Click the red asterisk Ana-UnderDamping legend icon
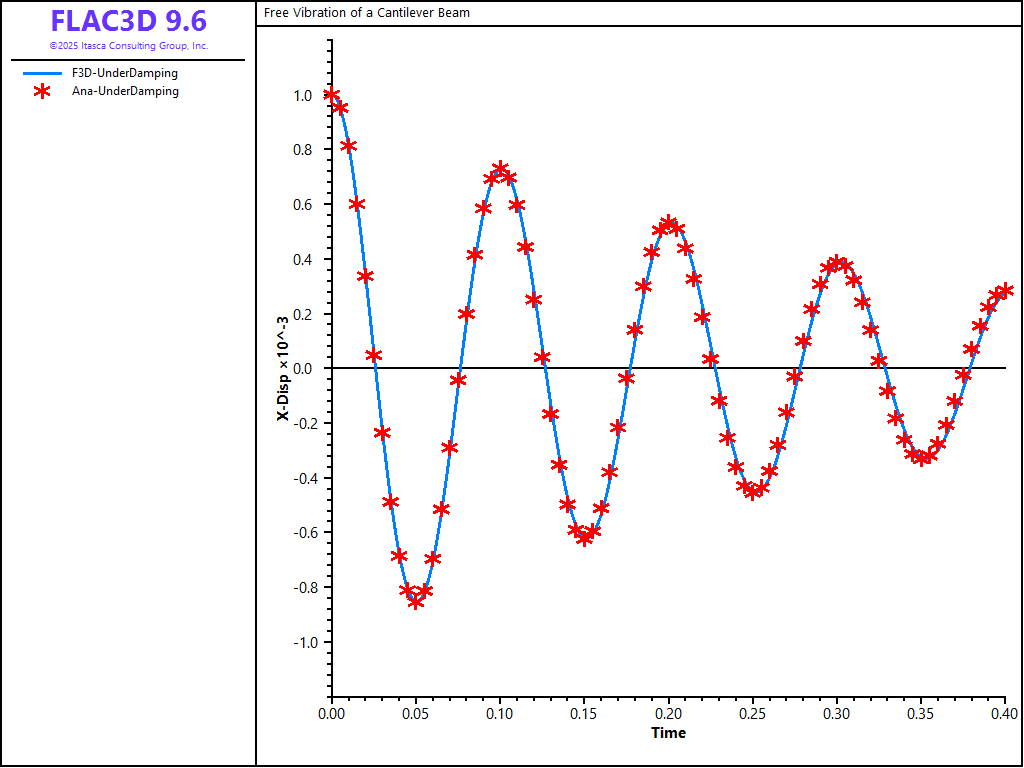The height and width of the screenshot is (768, 1024). (x=42, y=91)
